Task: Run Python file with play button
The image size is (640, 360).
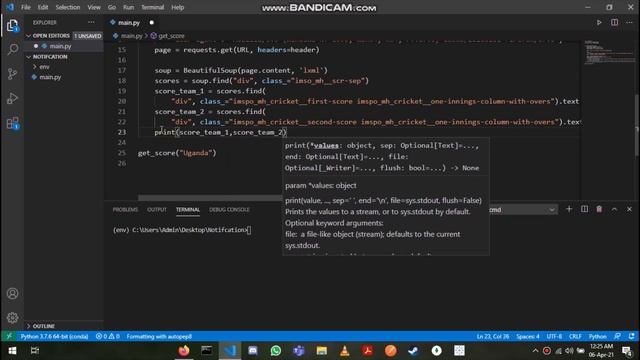Action: (599, 22)
